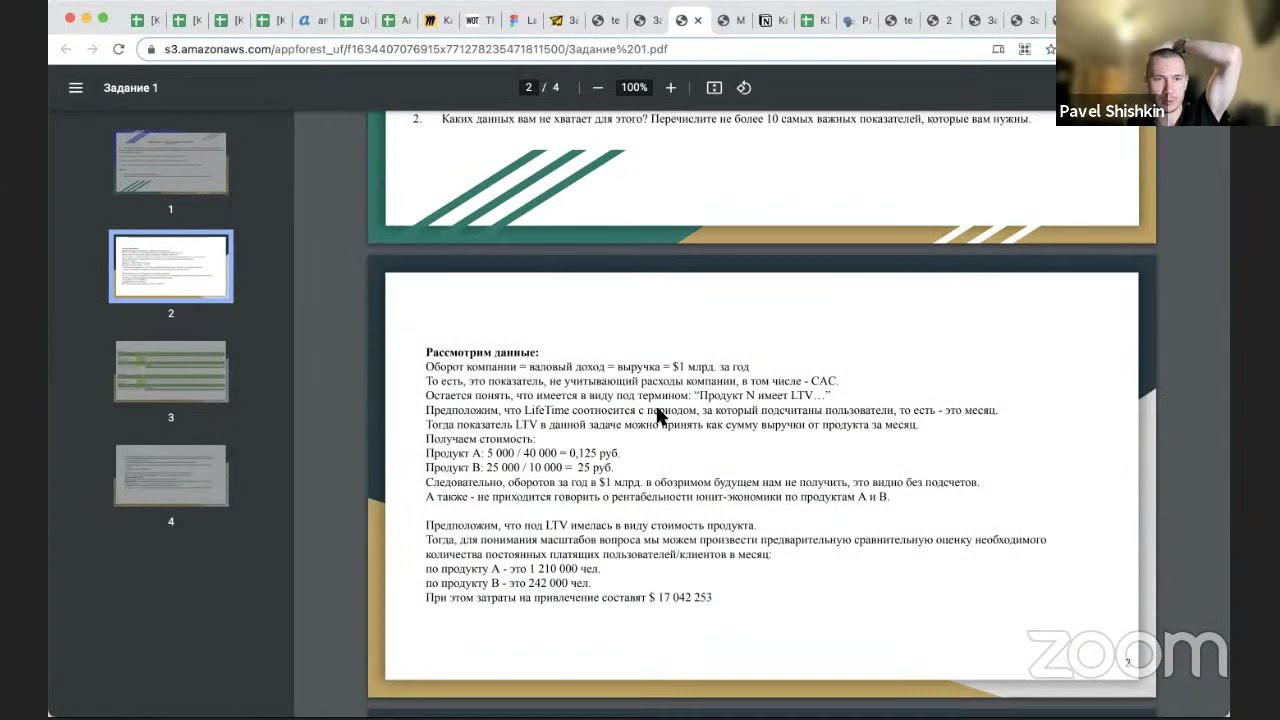Click the zoom in plus button
The height and width of the screenshot is (720, 1280).
(x=671, y=88)
